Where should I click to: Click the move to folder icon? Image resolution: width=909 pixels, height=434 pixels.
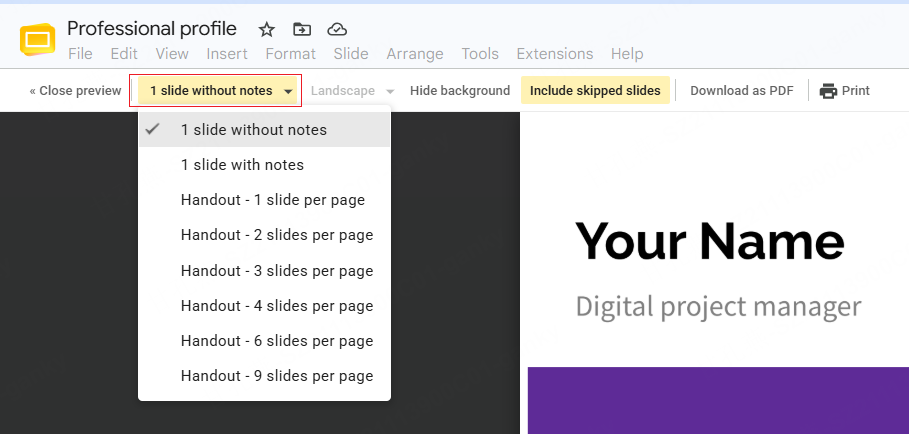pos(302,30)
